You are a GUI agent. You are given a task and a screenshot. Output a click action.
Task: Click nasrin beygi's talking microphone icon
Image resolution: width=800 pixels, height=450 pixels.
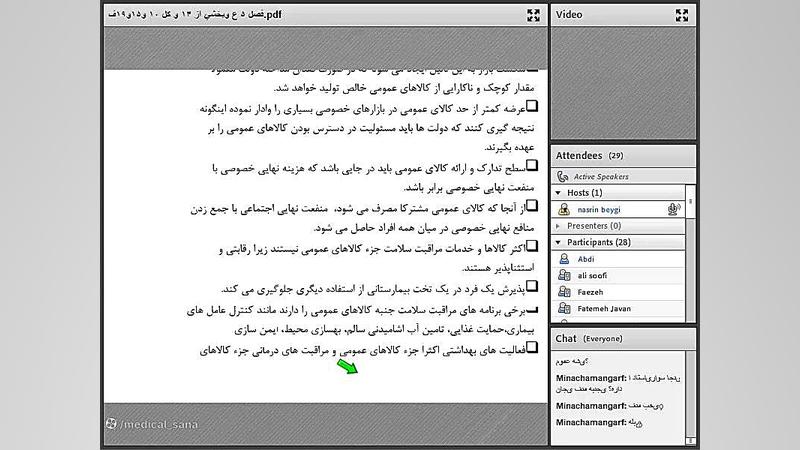[673, 209]
